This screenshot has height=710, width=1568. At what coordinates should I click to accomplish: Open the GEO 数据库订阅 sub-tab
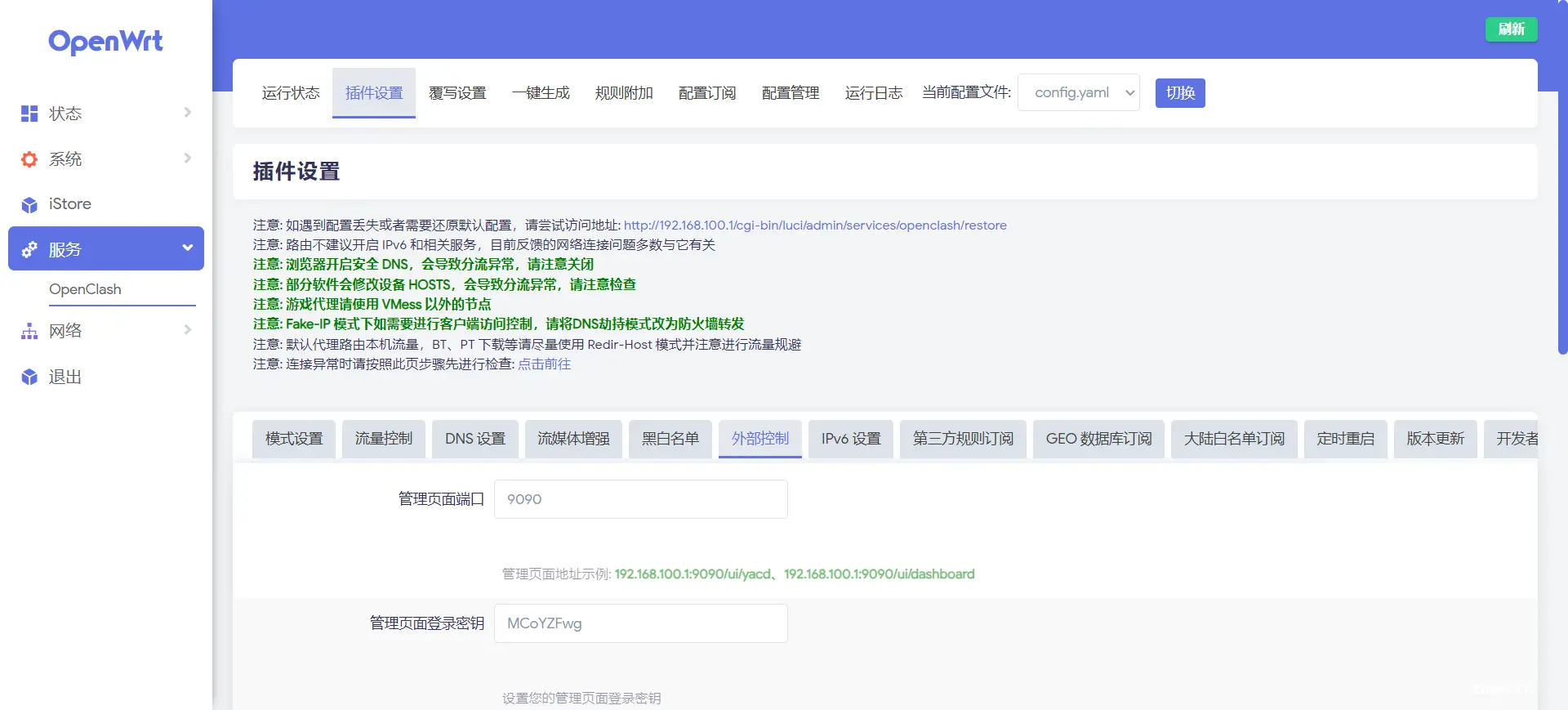(1098, 439)
